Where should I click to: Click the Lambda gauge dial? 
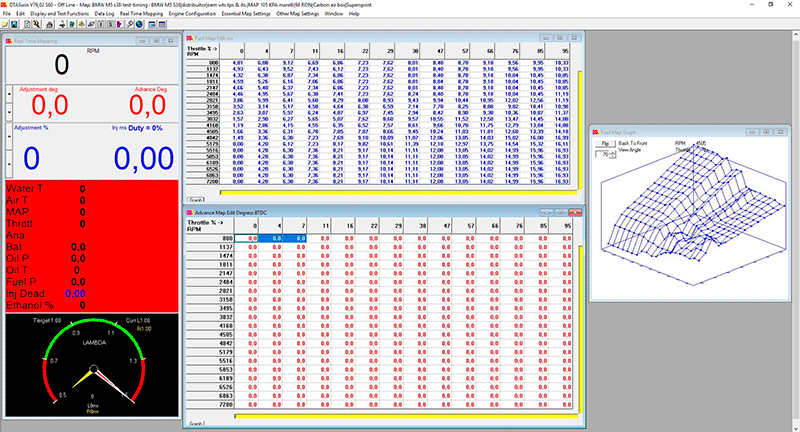click(93, 366)
